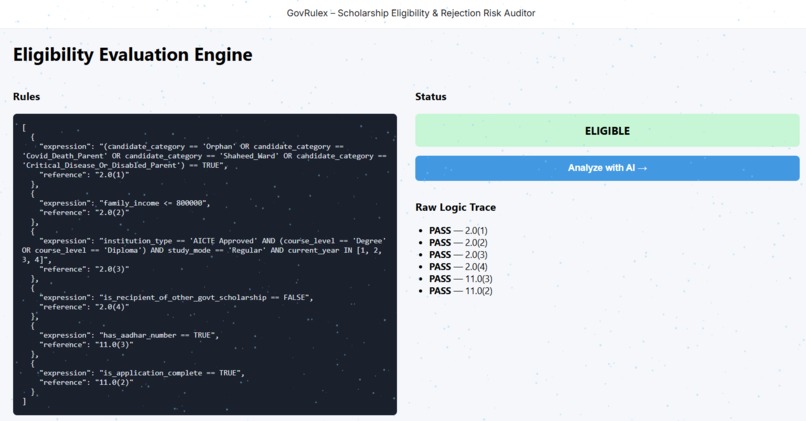Select the GovRulex page header title

[x=411, y=13]
